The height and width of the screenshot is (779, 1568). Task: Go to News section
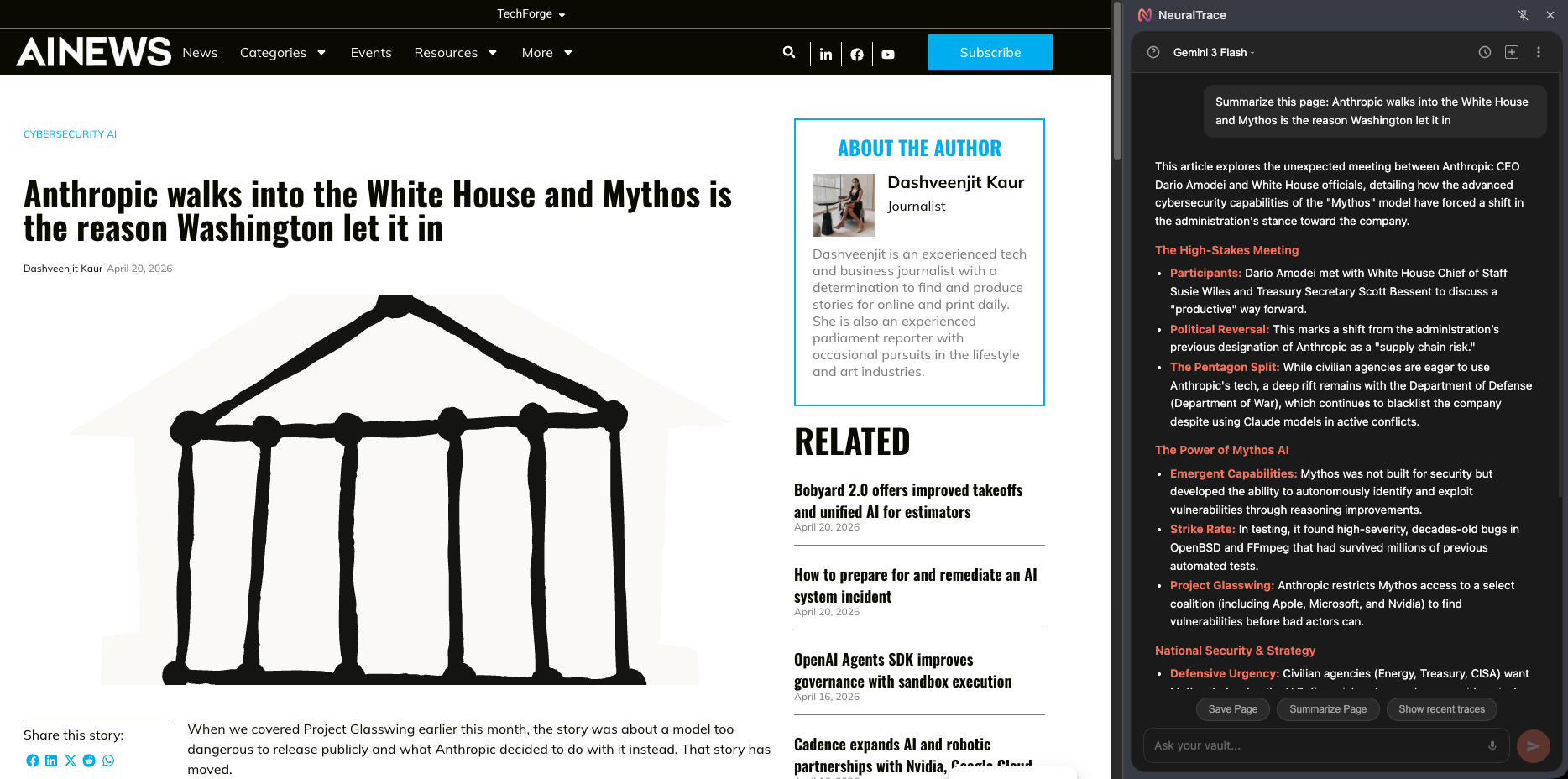[x=200, y=52]
